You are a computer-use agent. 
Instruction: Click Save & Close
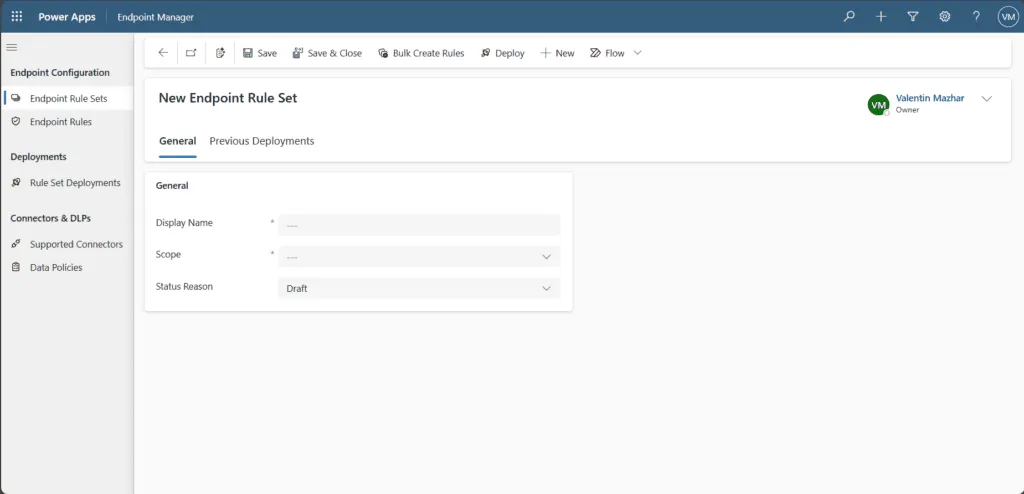[x=327, y=53]
